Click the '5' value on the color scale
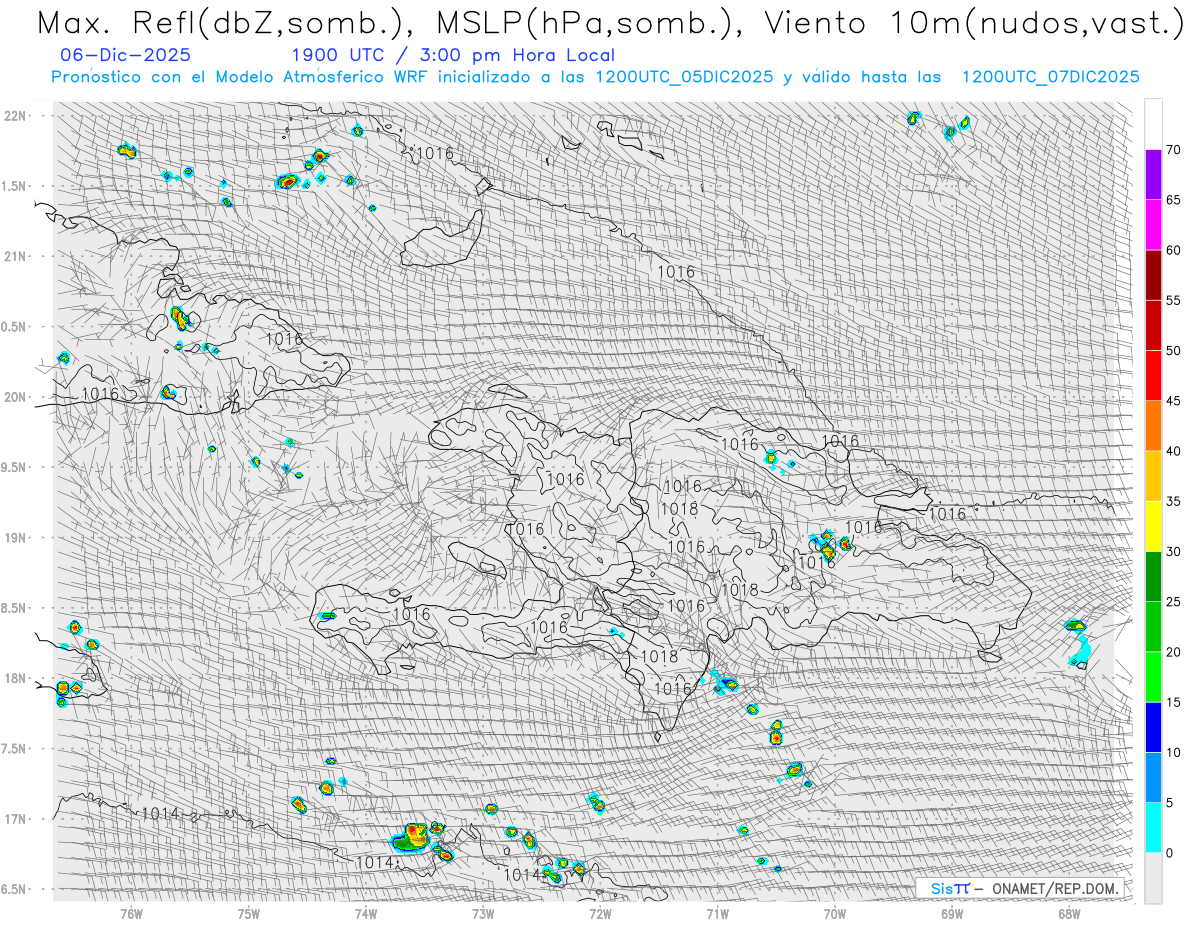This screenshot has height=927, width=1200. pos(1170,803)
